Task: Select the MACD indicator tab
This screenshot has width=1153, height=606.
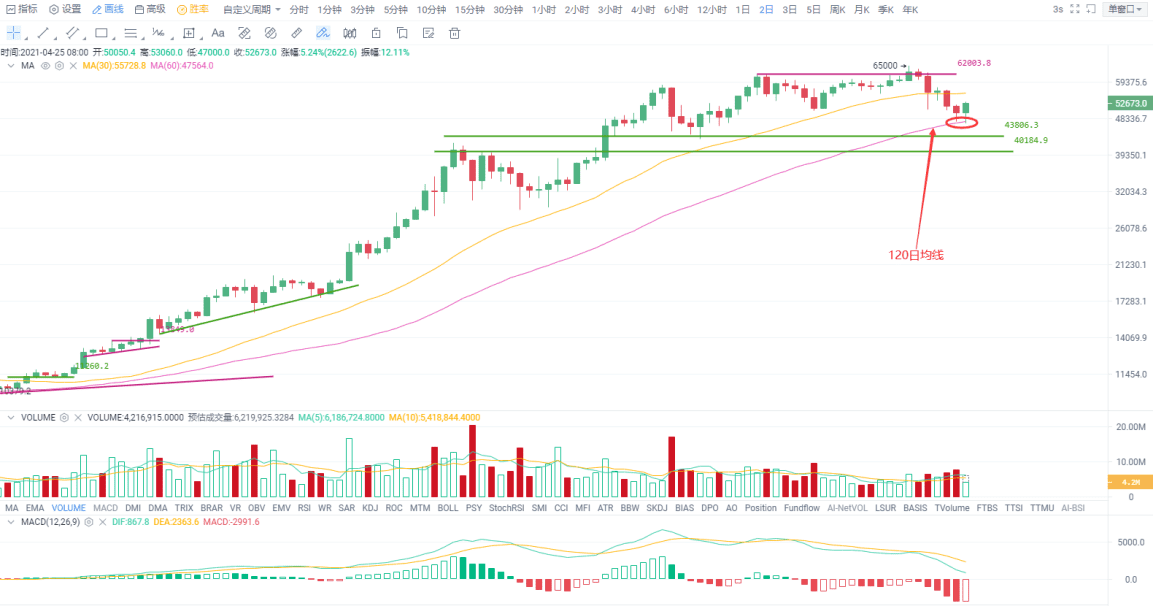Action: pyautogui.click(x=105, y=508)
